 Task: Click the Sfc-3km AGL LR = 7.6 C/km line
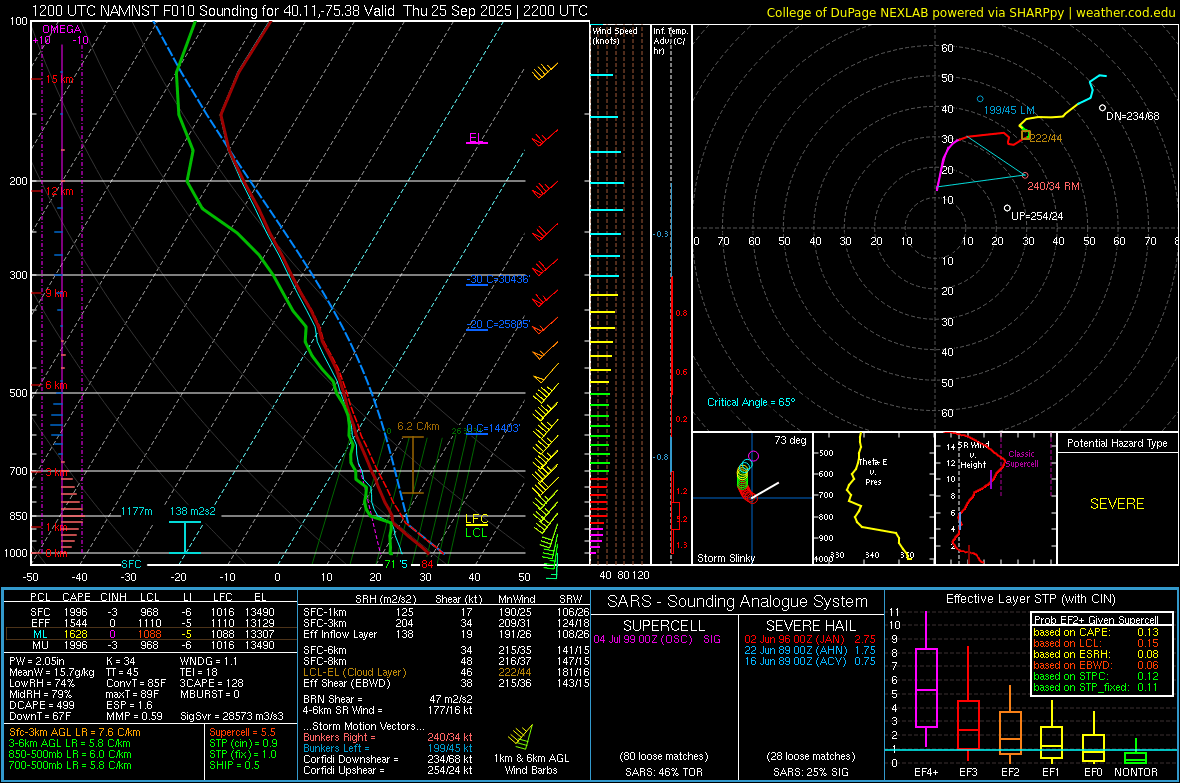pos(75,732)
